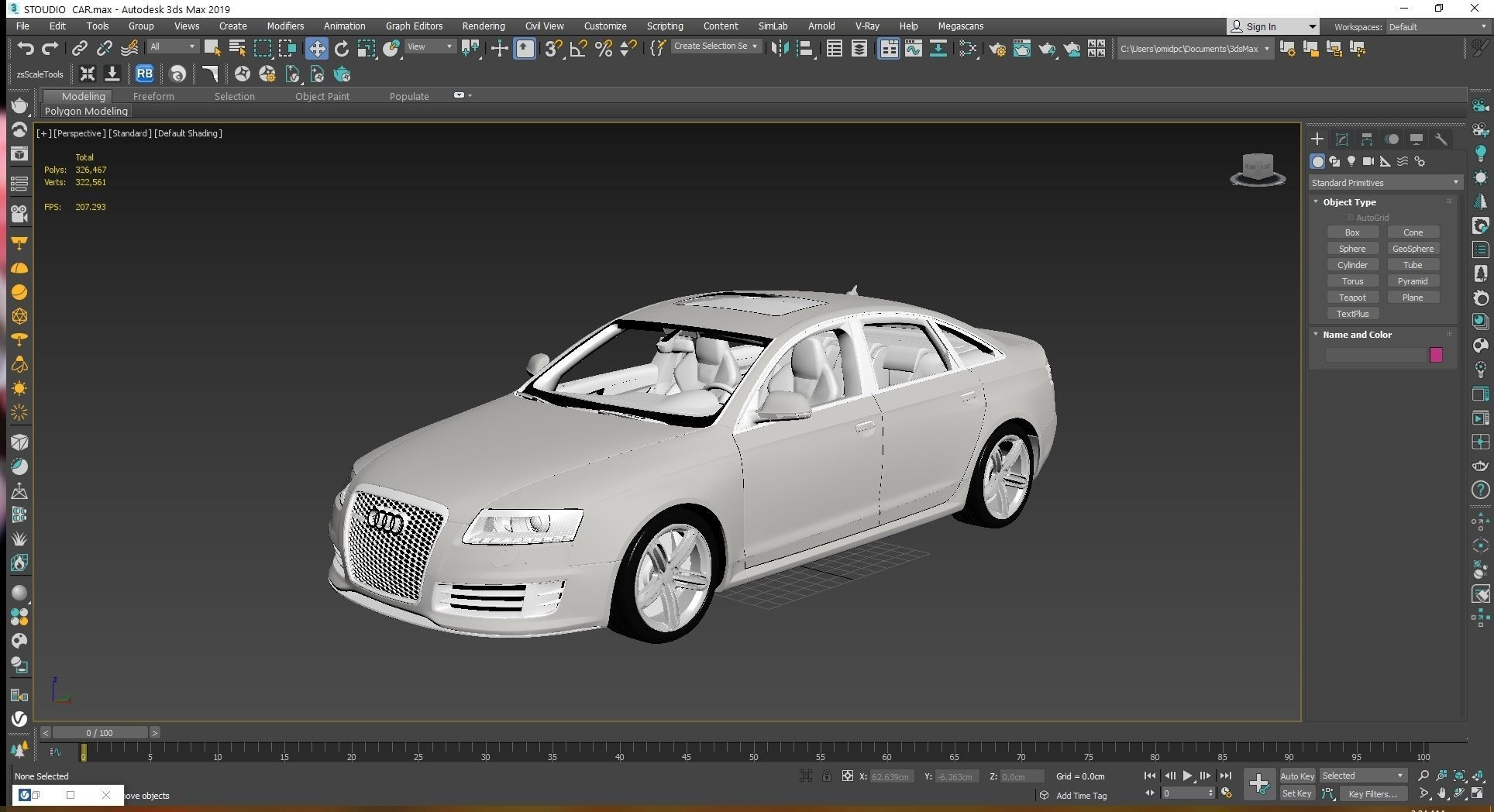Open Rendered Frame Window

click(x=1021, y=49)
